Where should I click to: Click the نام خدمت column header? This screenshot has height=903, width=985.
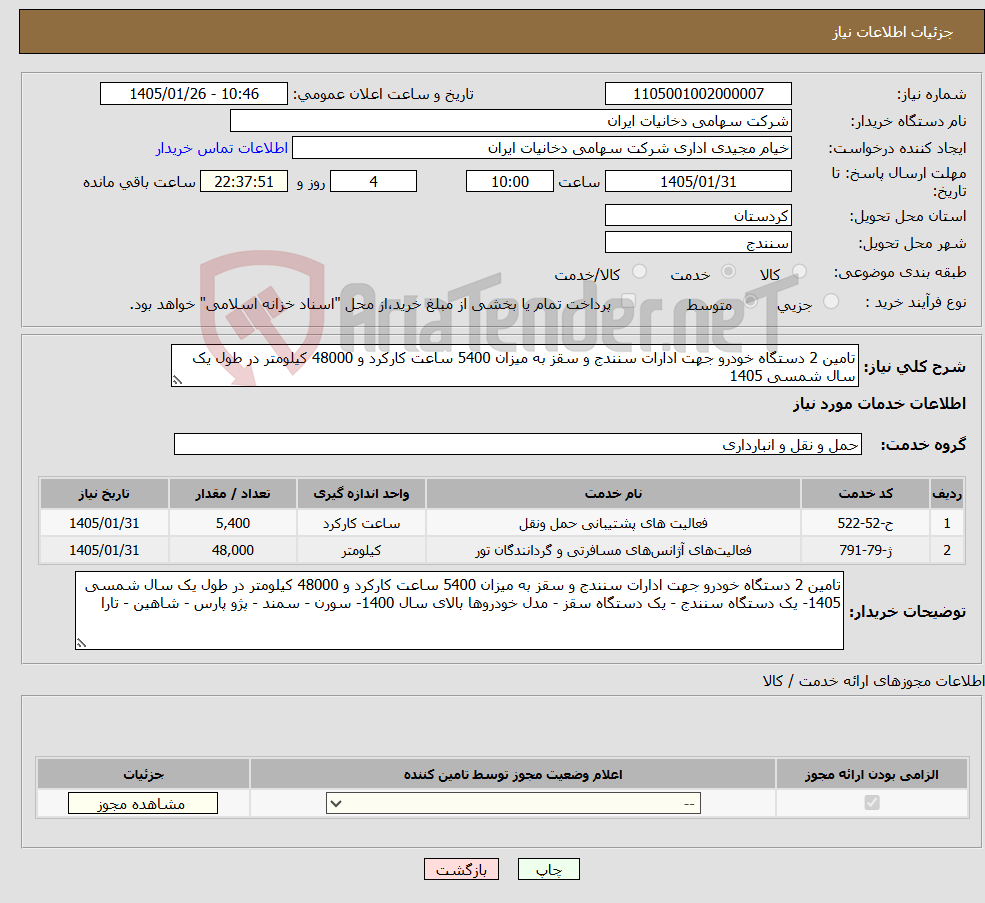click(613, 493)
